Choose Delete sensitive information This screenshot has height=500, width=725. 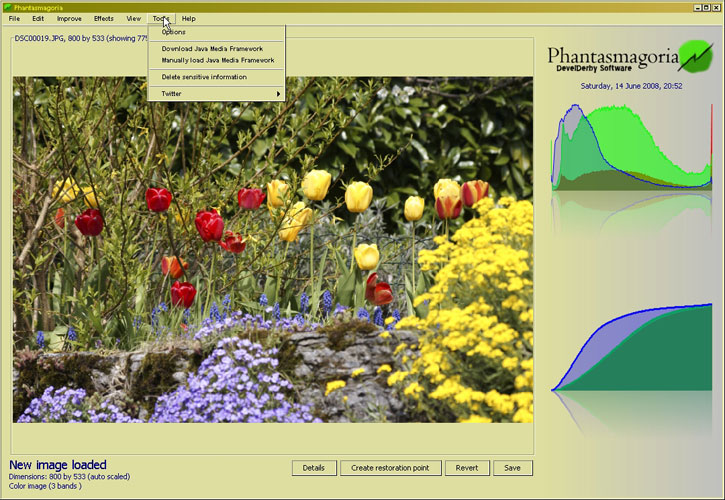204,77
